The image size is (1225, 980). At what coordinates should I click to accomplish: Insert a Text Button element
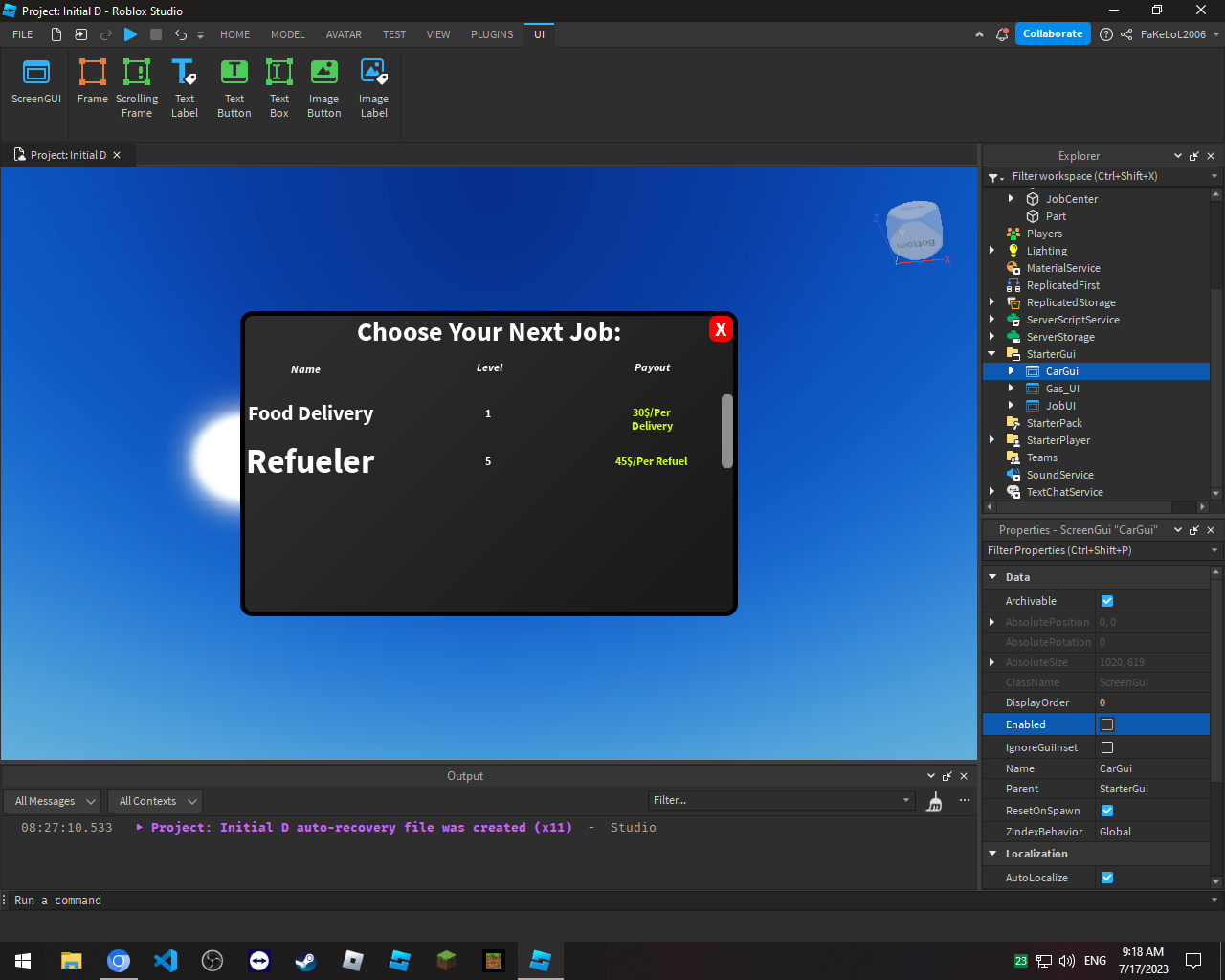(234, 88)
